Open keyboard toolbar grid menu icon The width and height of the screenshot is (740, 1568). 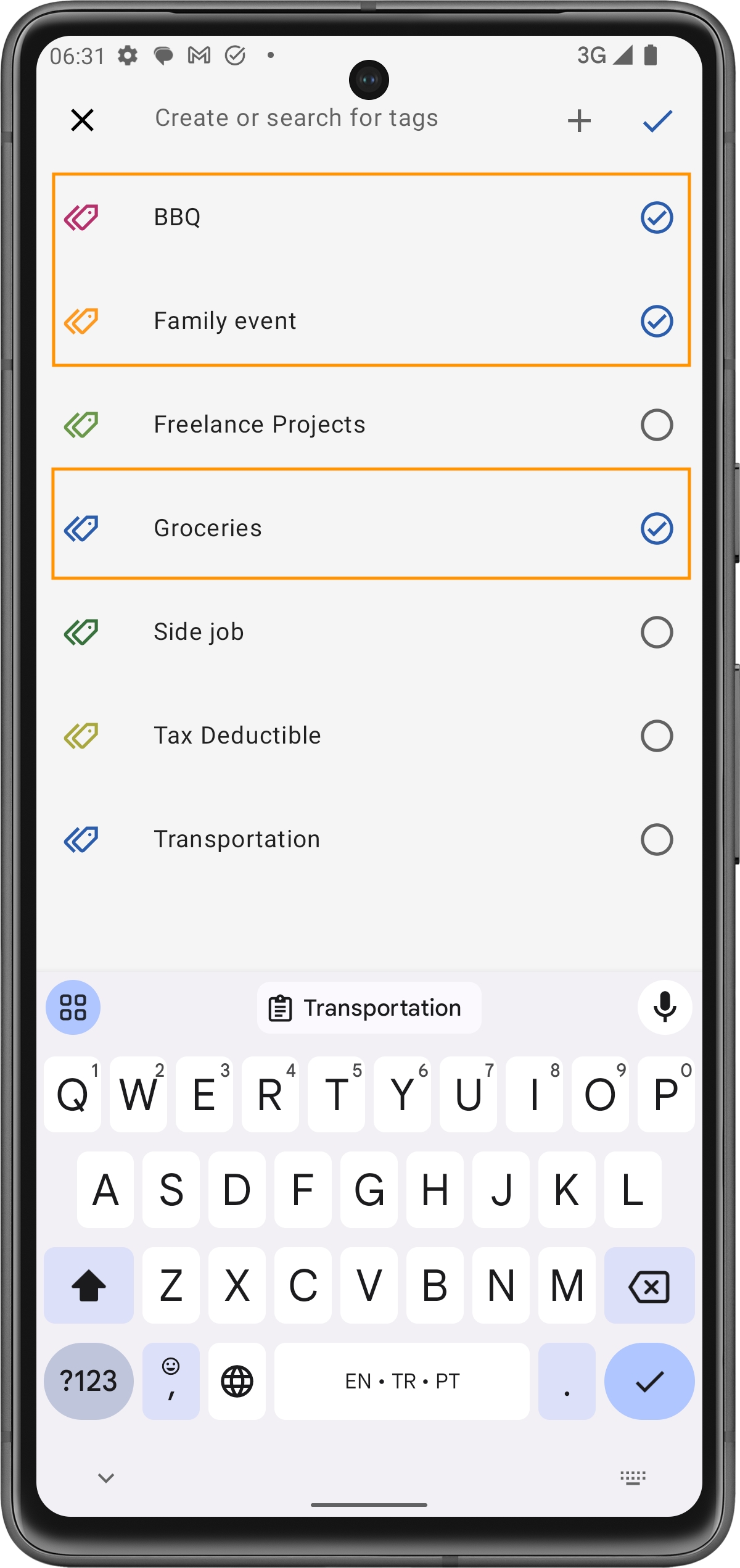click(73, 1007)
